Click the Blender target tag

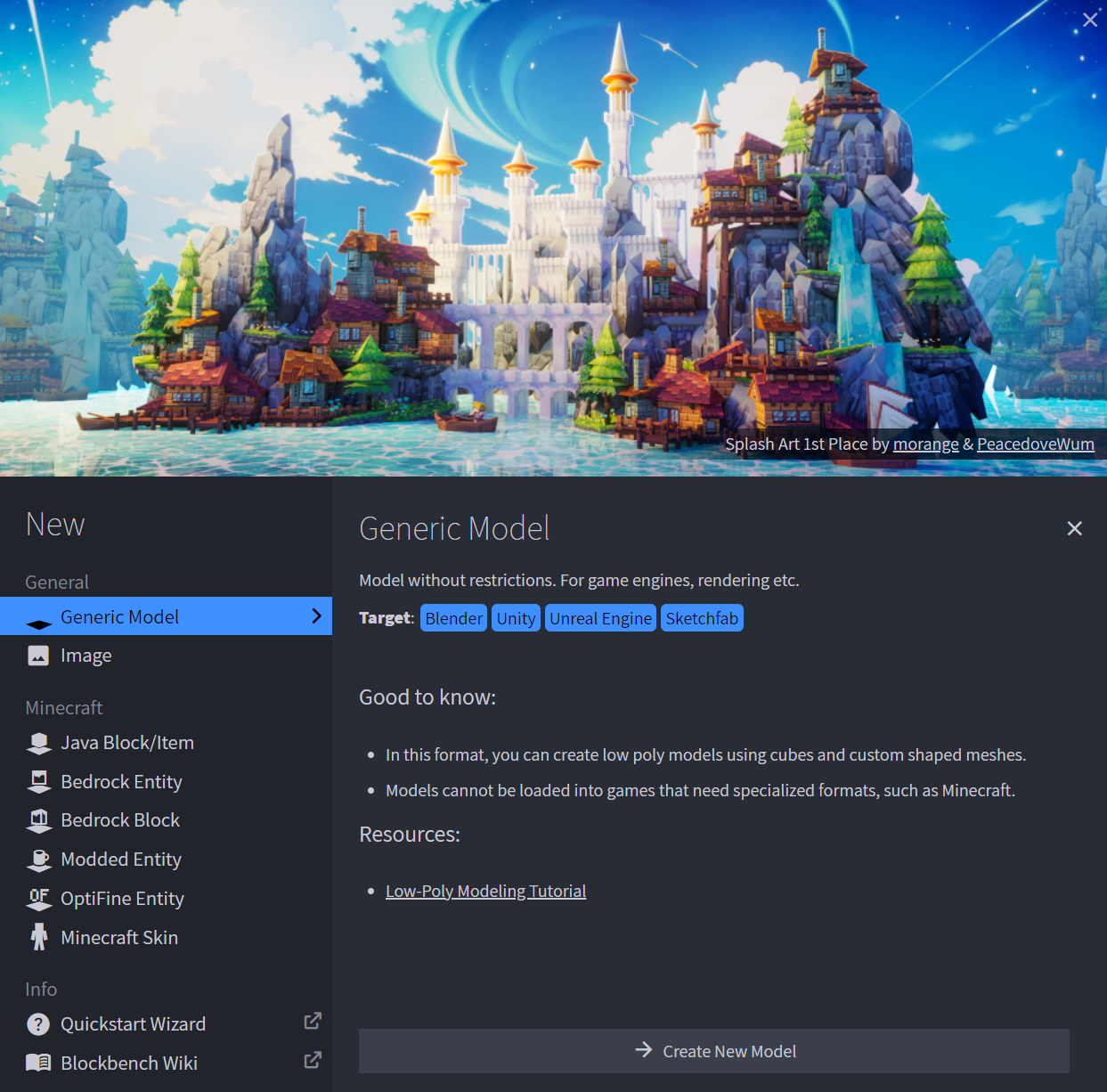point(454,618)
